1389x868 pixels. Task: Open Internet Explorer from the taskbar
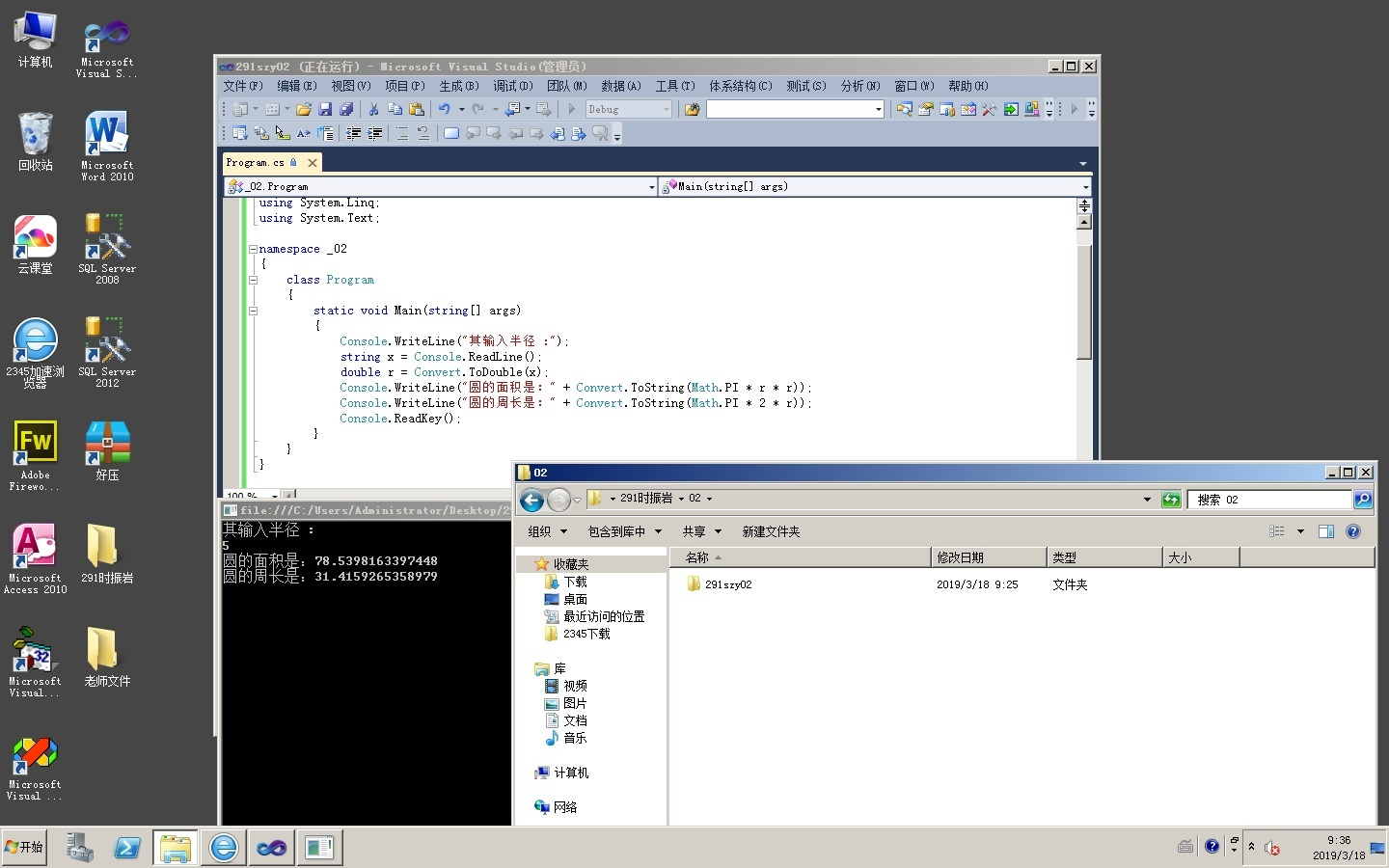[x=224, y=848]
